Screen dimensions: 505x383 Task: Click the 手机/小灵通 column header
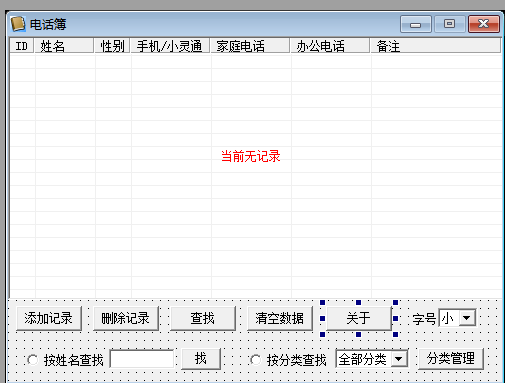coord(170,46)
